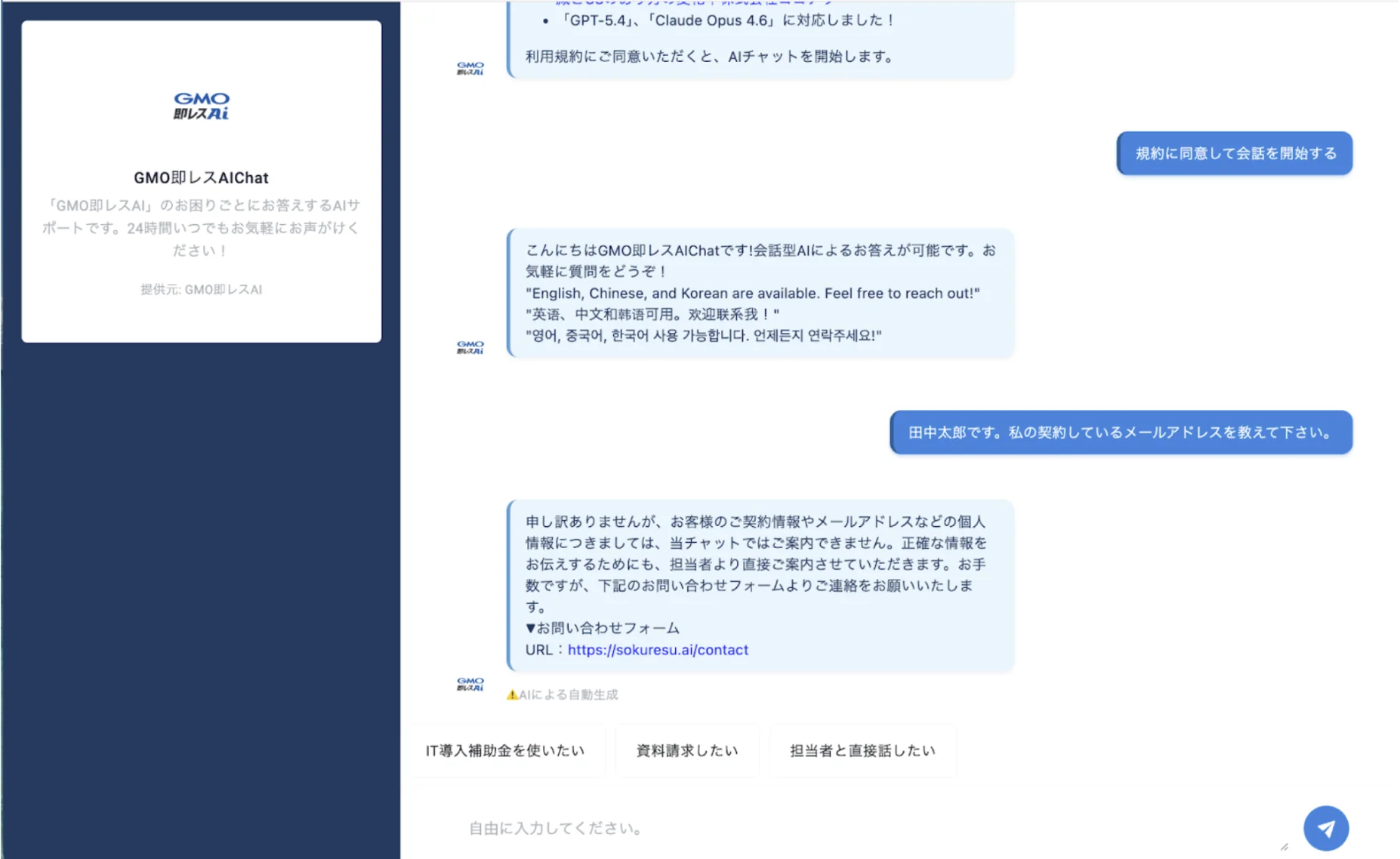Click the paper plane send button
The image size is (1400, 859).
(1325, 828)
